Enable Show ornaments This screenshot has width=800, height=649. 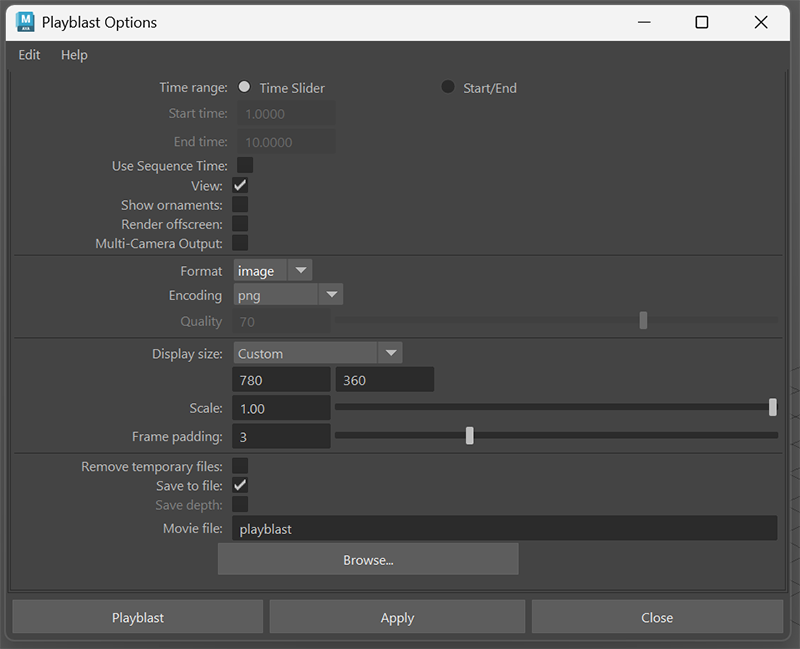click(x=240, y=204)
